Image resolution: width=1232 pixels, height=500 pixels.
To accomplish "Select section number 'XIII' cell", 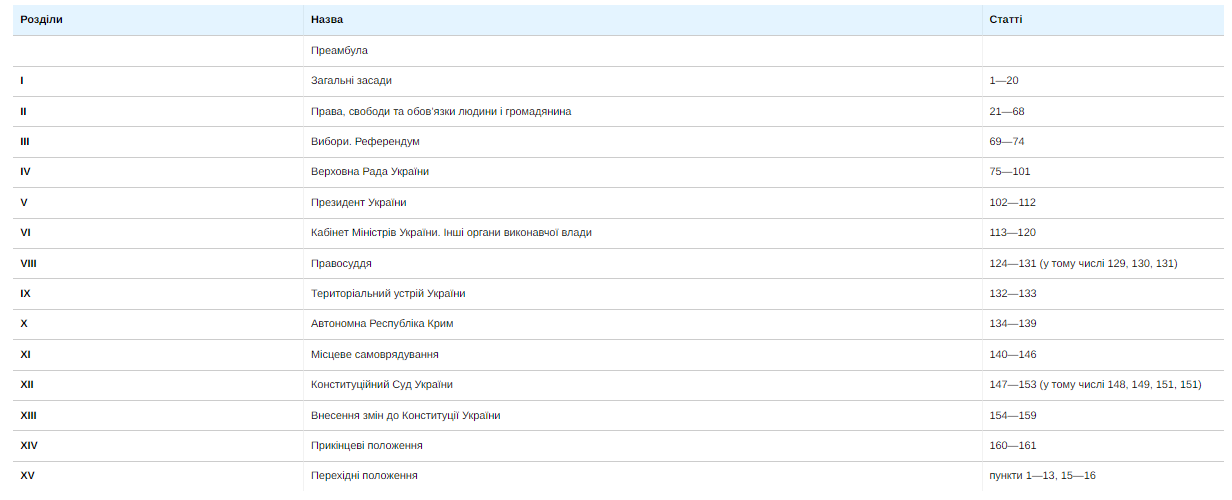I will click(158, 416).
